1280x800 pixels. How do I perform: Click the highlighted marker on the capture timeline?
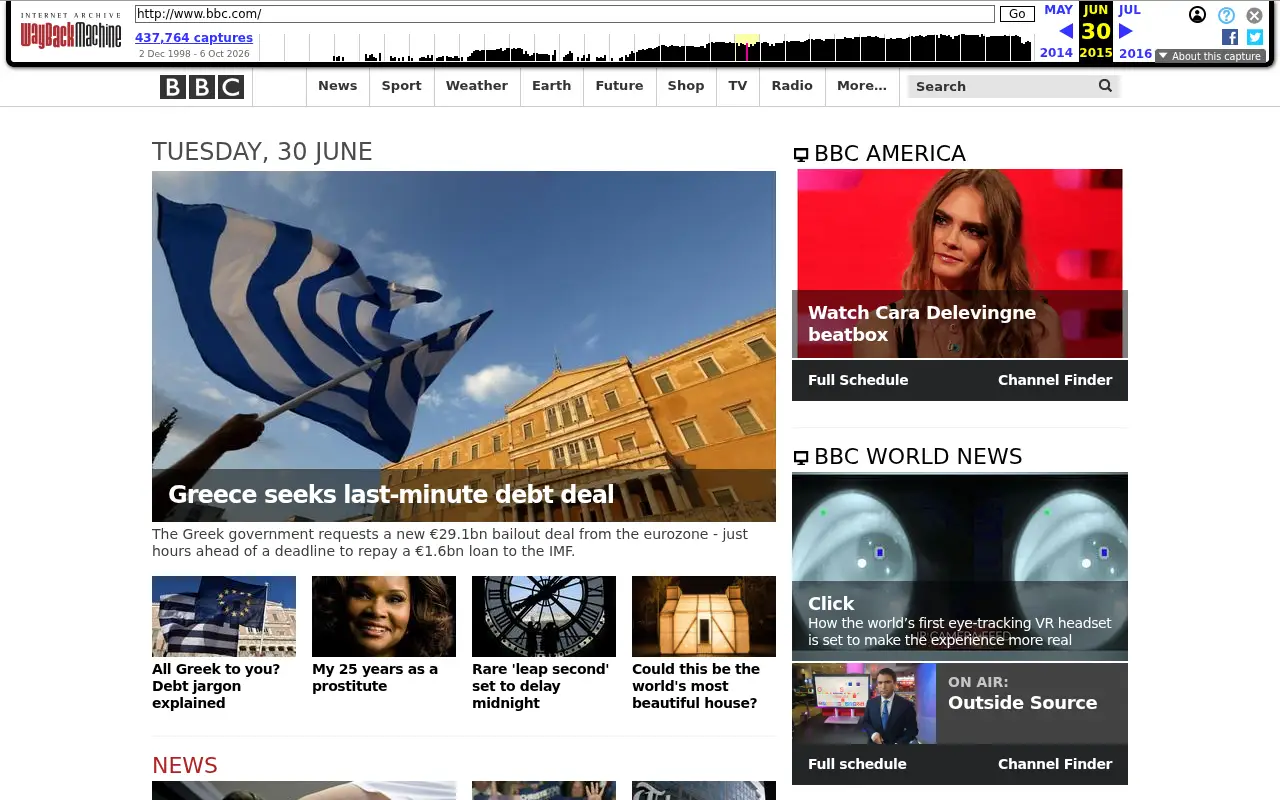coord(747,48)
